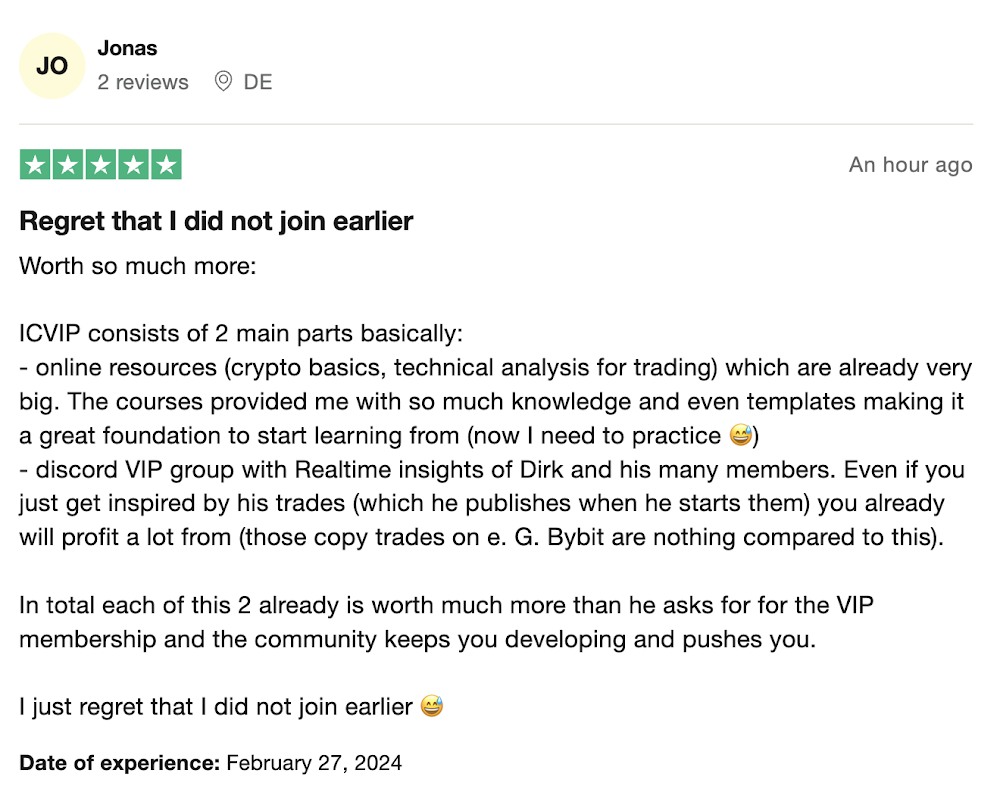This screenshot has height=786, width=1000.
Task: Click the "2 reviews" count
Action: tap(143, 82)
